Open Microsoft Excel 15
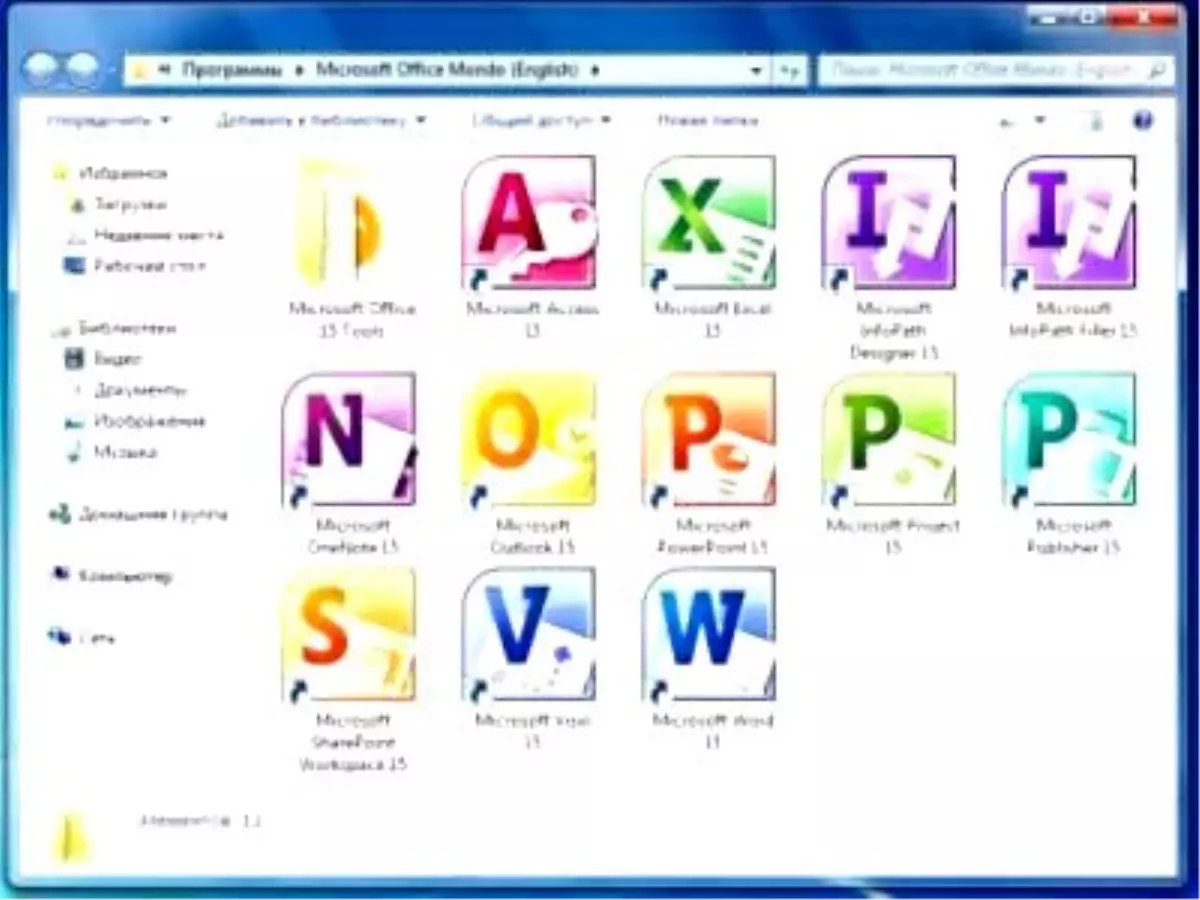The height and width of the screenshot is (900, 1200). [x=710, y=222]
